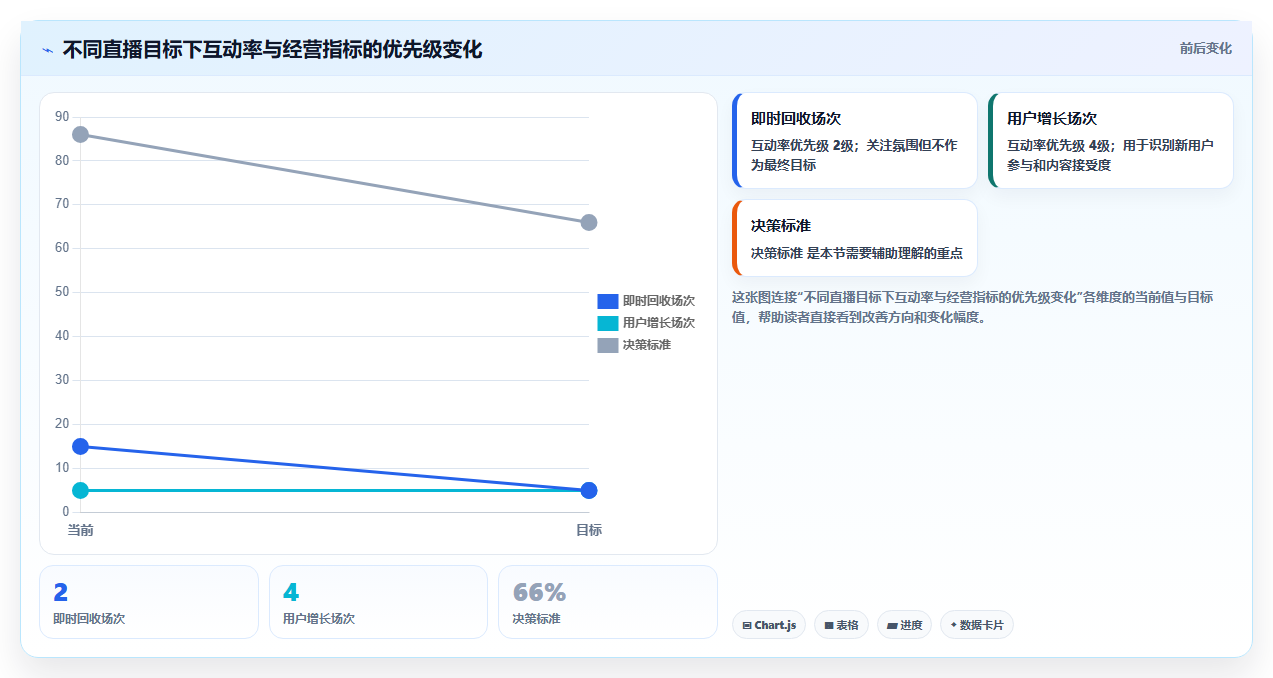Select the Chart.js tag chip

click(769, 625)
